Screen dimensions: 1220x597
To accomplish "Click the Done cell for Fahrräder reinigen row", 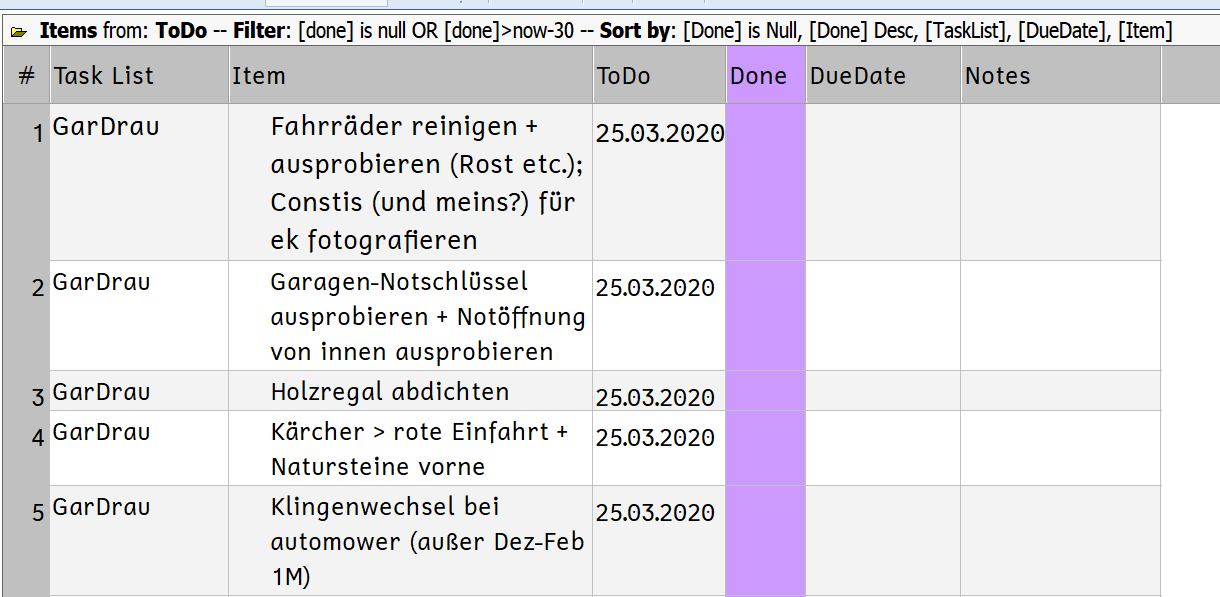I will pos(765,182).
